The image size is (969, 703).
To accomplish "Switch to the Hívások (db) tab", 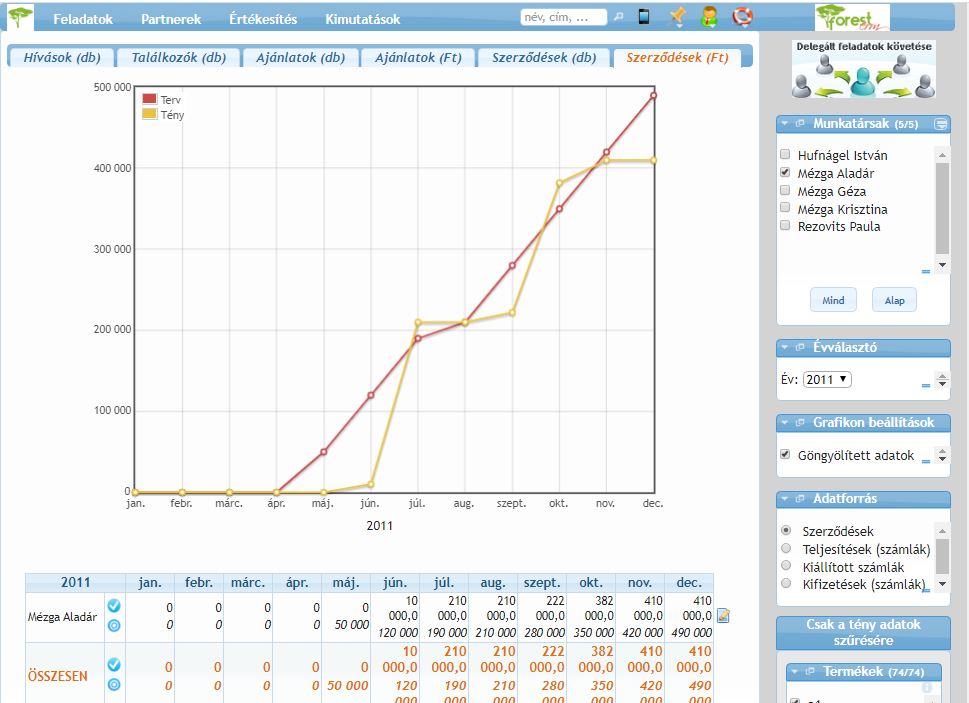I will coord(61,58).
